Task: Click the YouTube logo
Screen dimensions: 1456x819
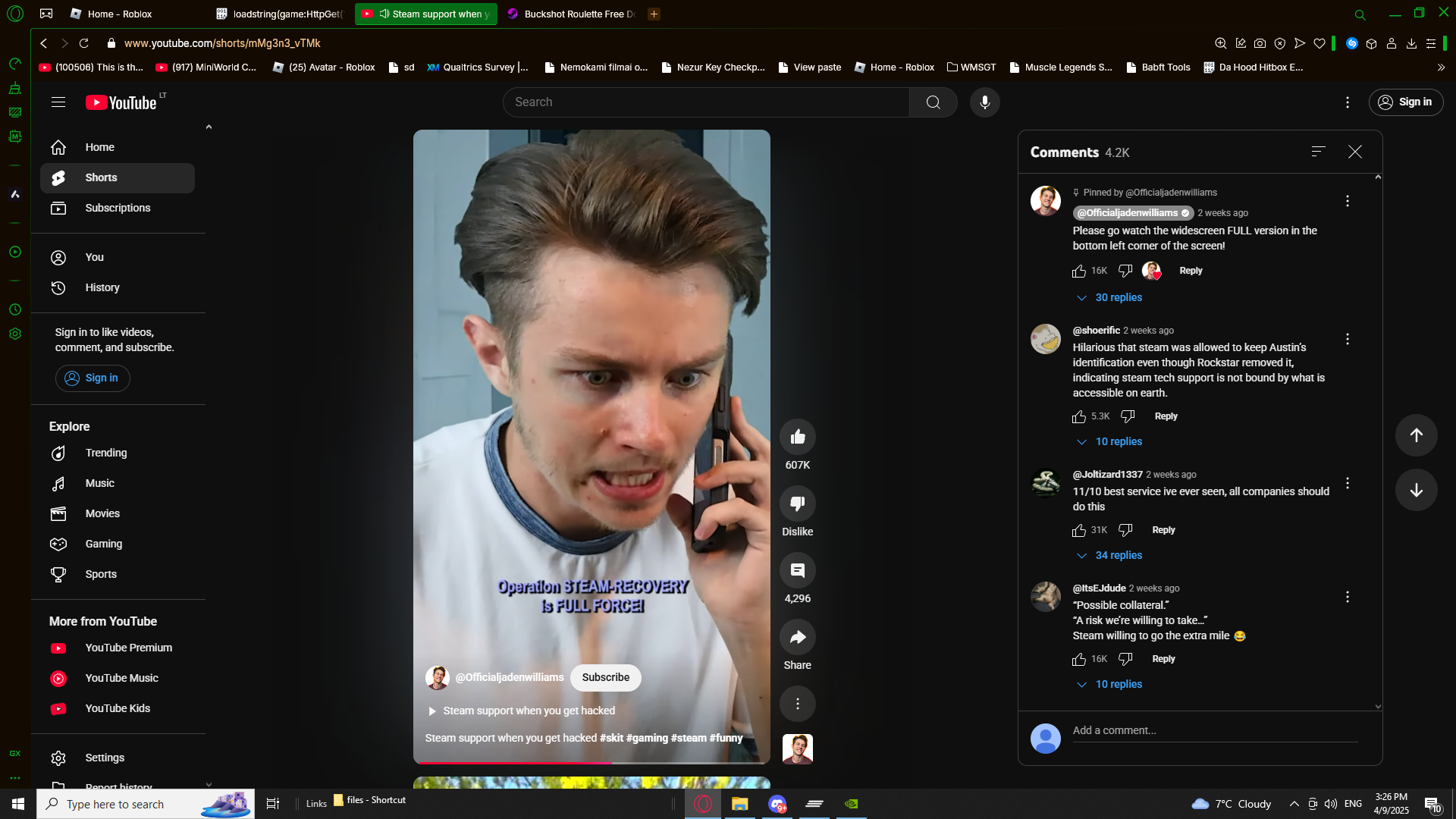Action: pyautogui.click(x=121, y=102)
